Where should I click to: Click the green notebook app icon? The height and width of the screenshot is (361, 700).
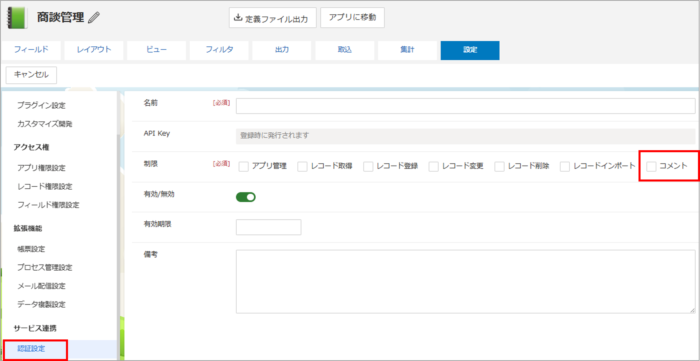click(18, 18)
